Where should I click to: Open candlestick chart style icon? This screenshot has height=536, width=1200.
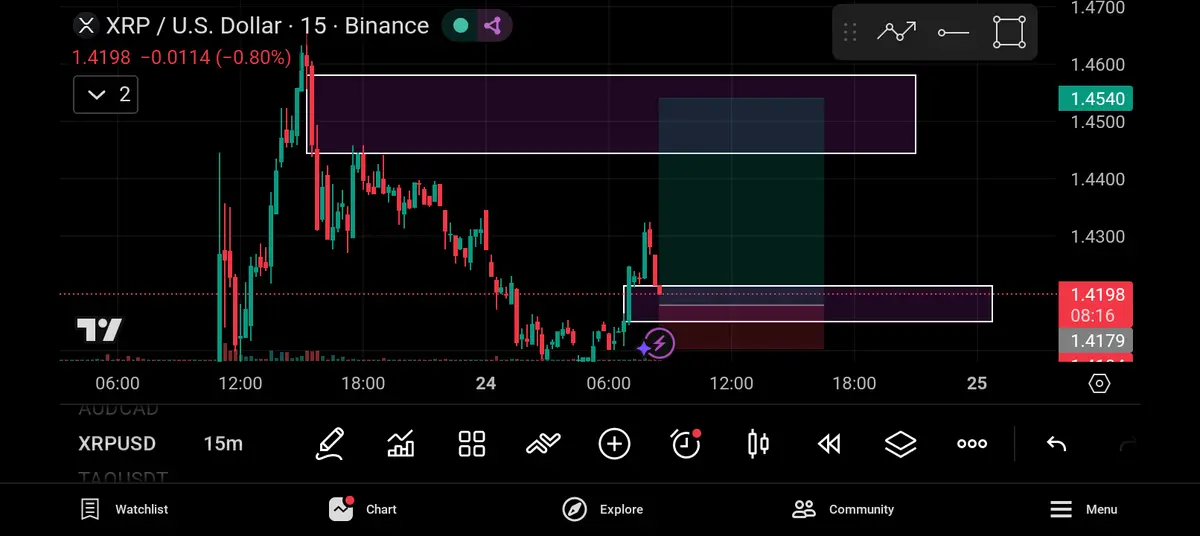(x=758, y=444)
